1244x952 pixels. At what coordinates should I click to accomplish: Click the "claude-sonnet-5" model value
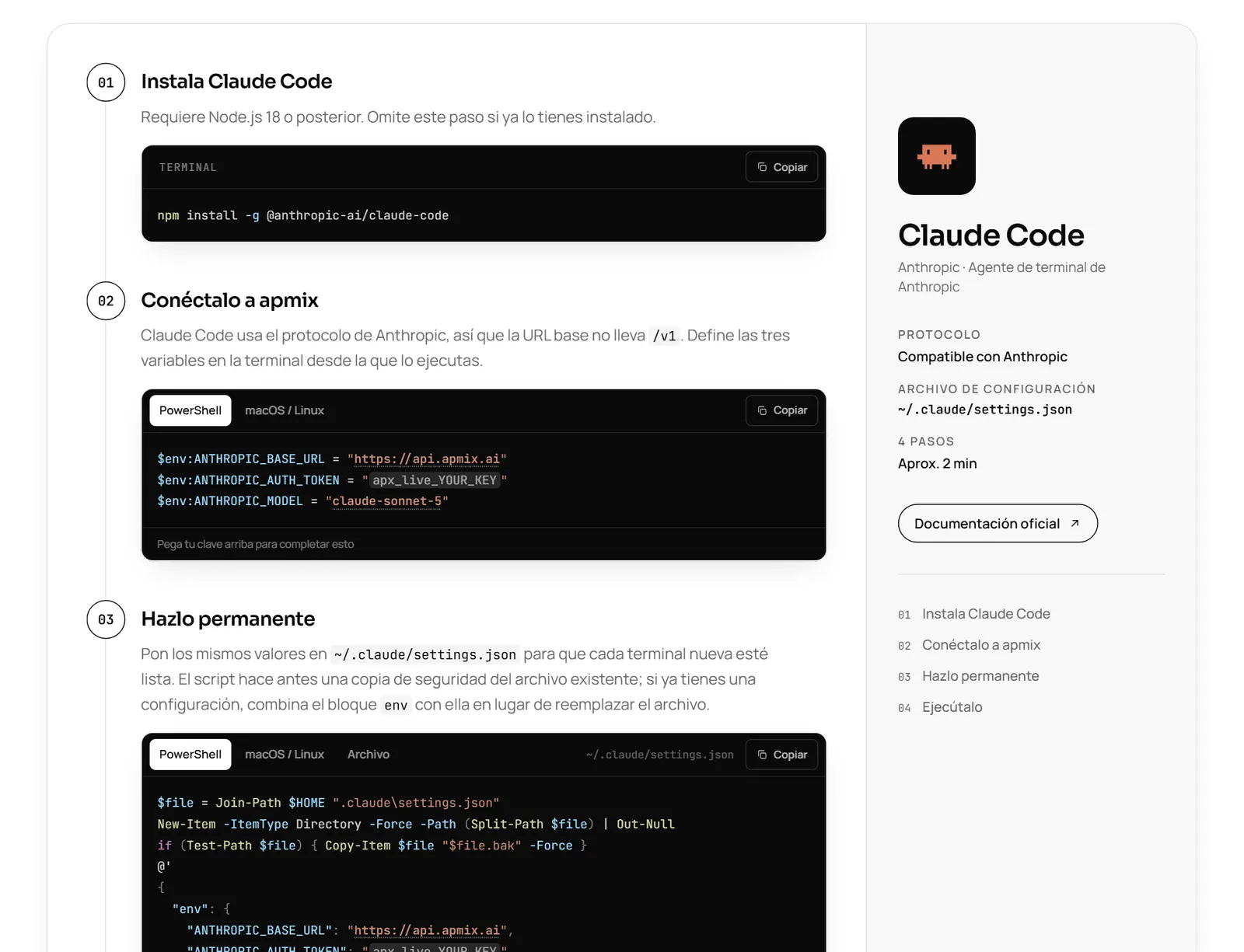pyautogui.click(x=386, y=501)
